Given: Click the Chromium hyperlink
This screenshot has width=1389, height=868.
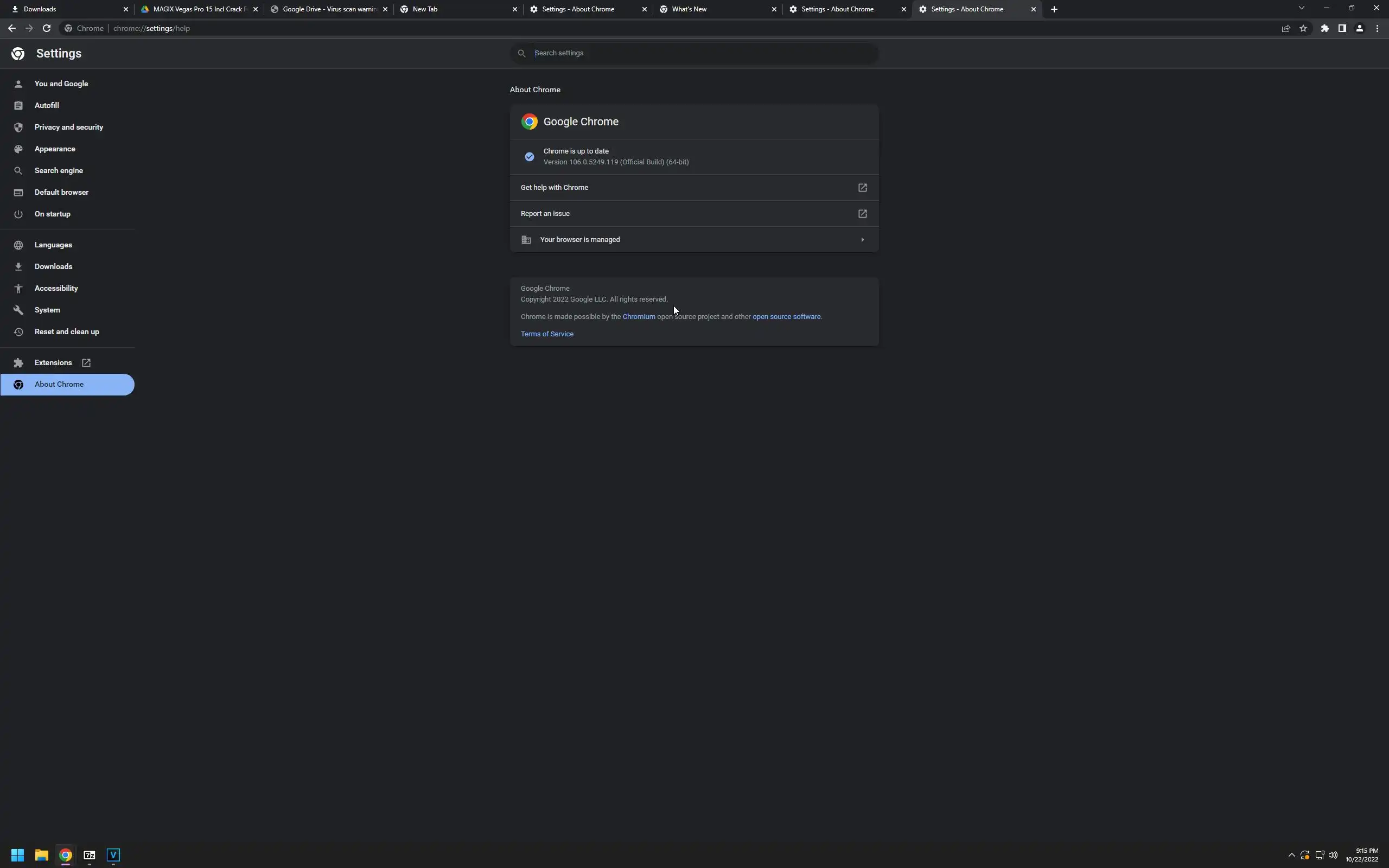Looking at the screenshot, I should 638,316.
